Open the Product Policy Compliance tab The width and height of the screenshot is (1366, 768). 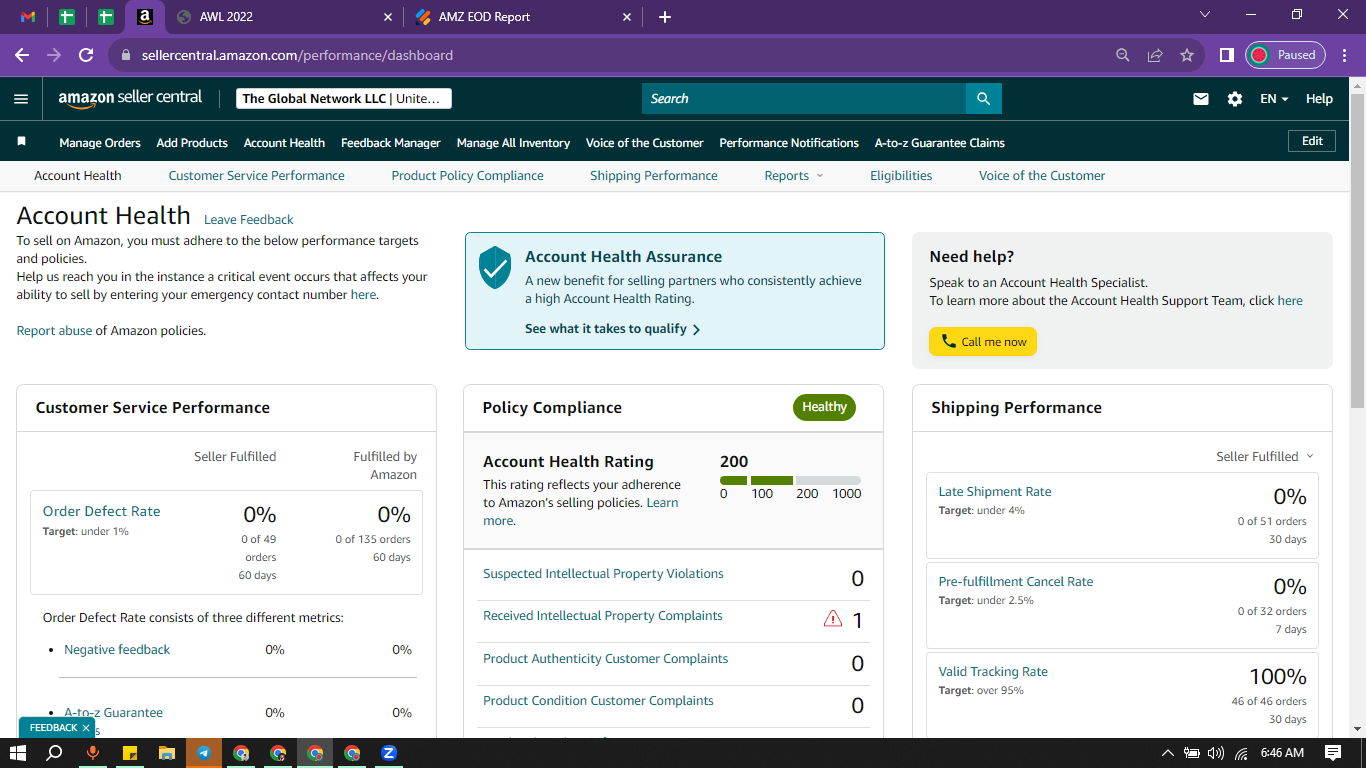[x=467, y=175]
